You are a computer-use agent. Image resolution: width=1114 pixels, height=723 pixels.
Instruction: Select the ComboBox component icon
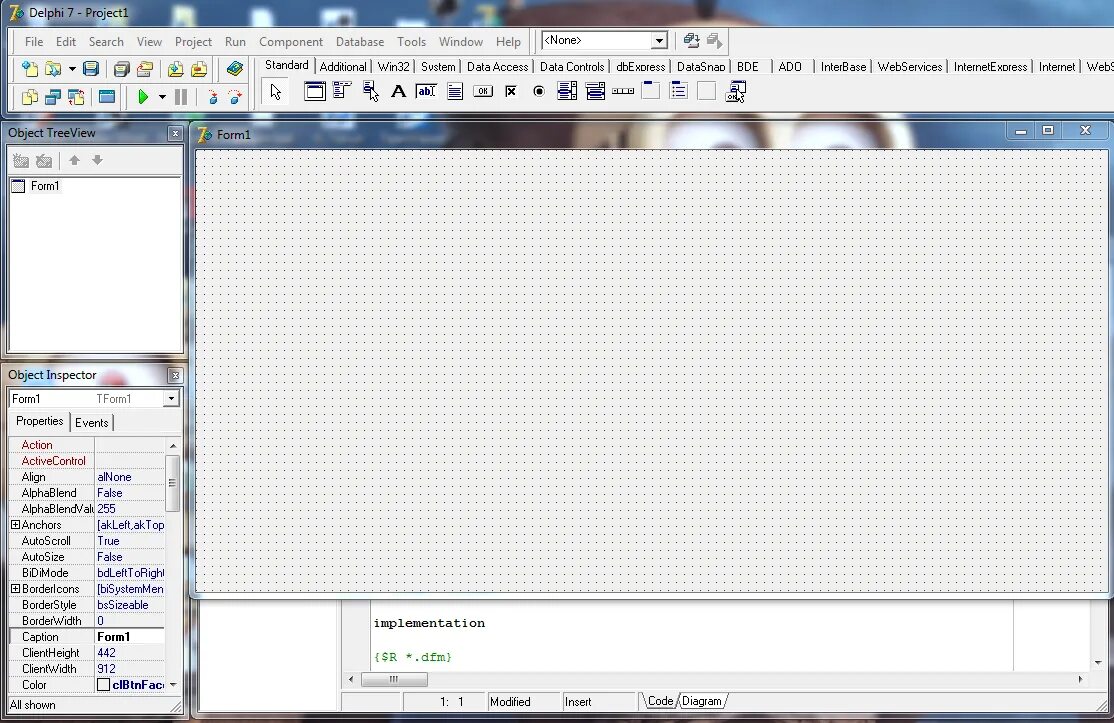595,91
